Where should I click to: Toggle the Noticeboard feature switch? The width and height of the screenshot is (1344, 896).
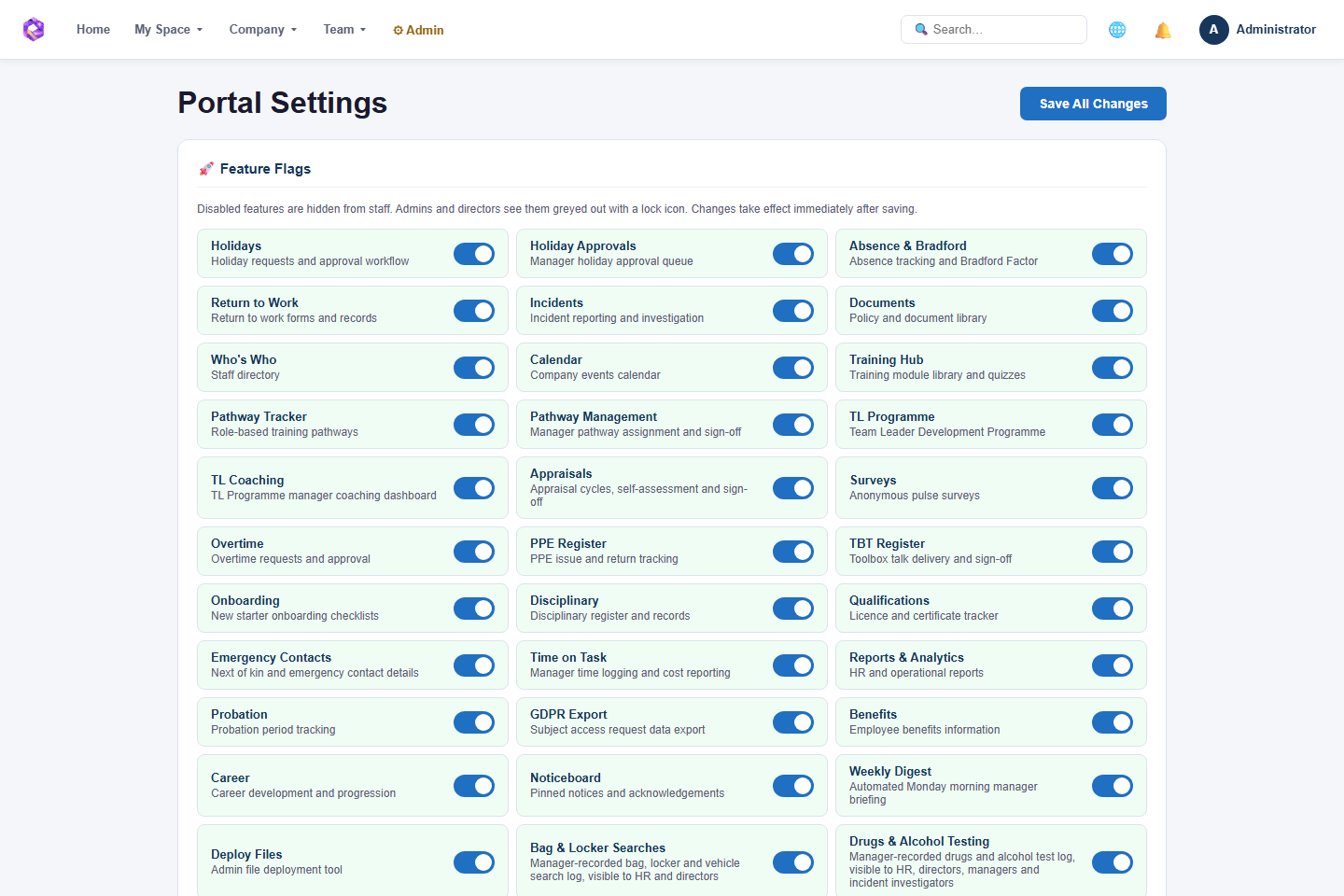click(793, 786)
